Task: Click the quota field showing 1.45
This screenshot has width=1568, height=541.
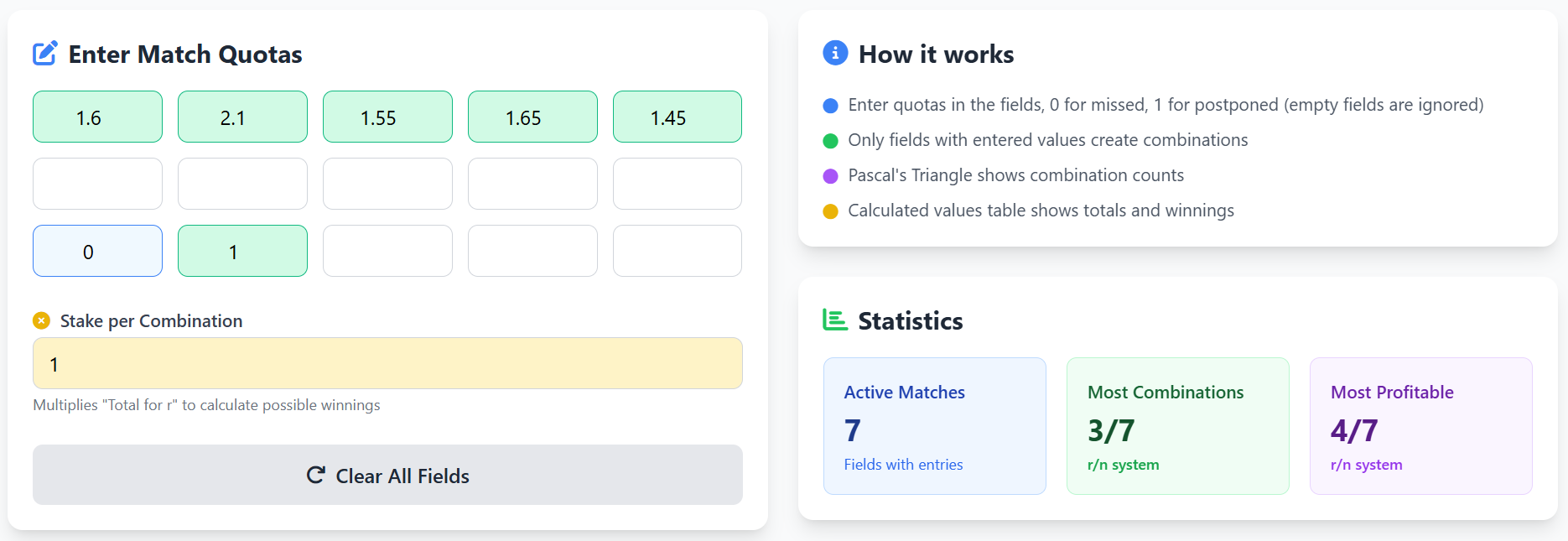Action: tap(678, 117)
